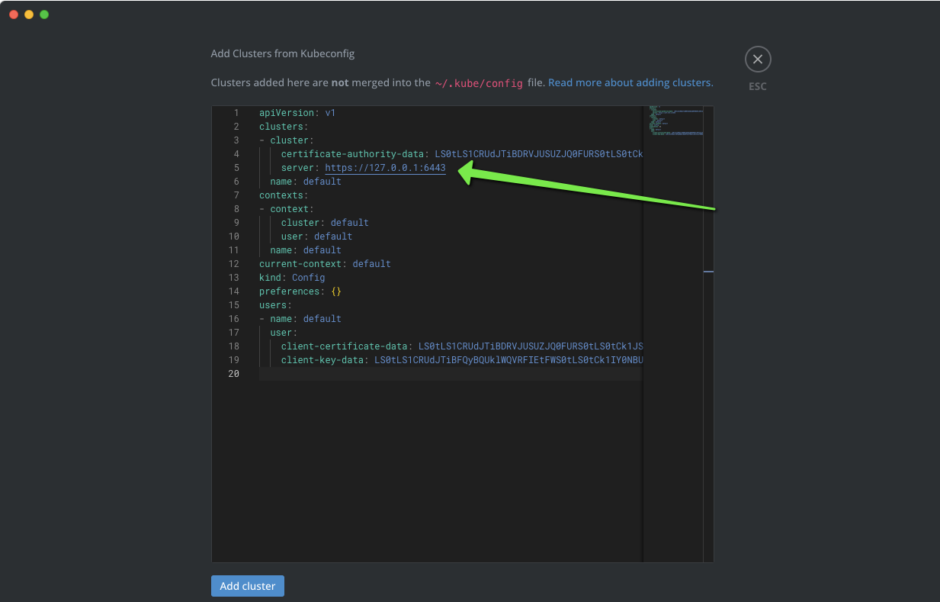The height and width of the screenshot is (602, 940).
Task: Open the Read more about adding clusters link
Action: (630, 83)
